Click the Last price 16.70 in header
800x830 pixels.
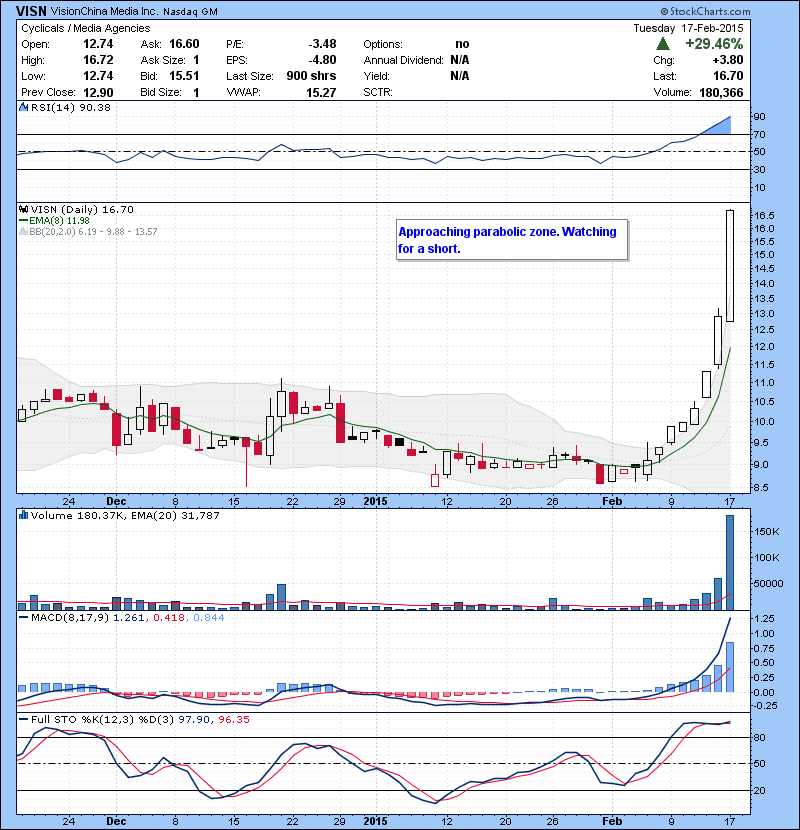(x=728, y=76)
